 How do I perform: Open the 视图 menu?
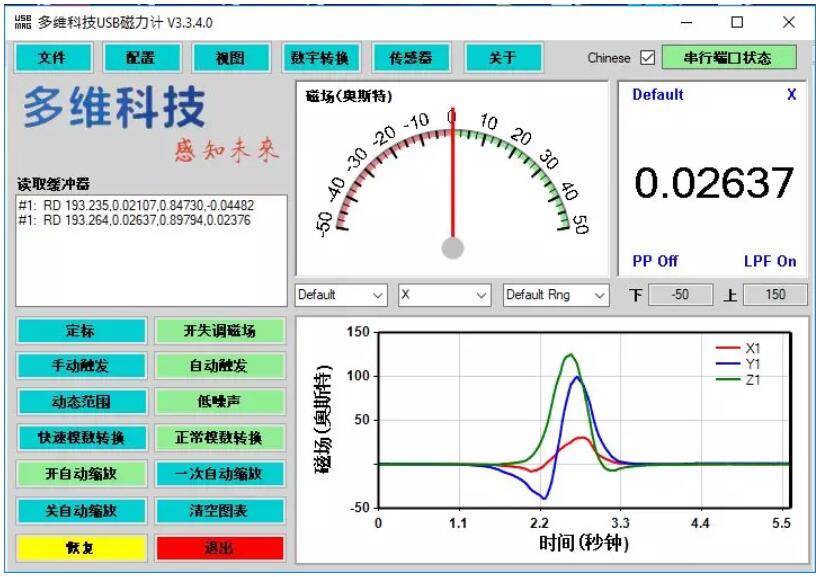pyautogui.click(x=231, y=58)
